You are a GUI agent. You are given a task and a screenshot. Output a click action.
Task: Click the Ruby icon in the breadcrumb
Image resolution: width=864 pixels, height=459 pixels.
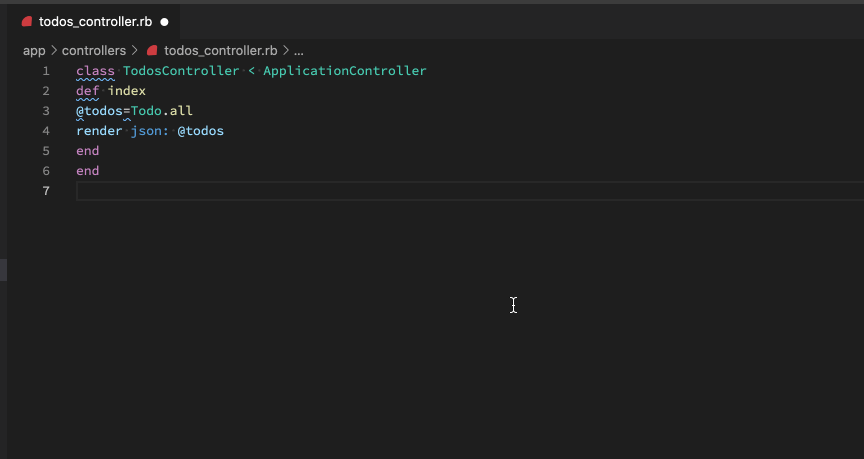point(153,51)
